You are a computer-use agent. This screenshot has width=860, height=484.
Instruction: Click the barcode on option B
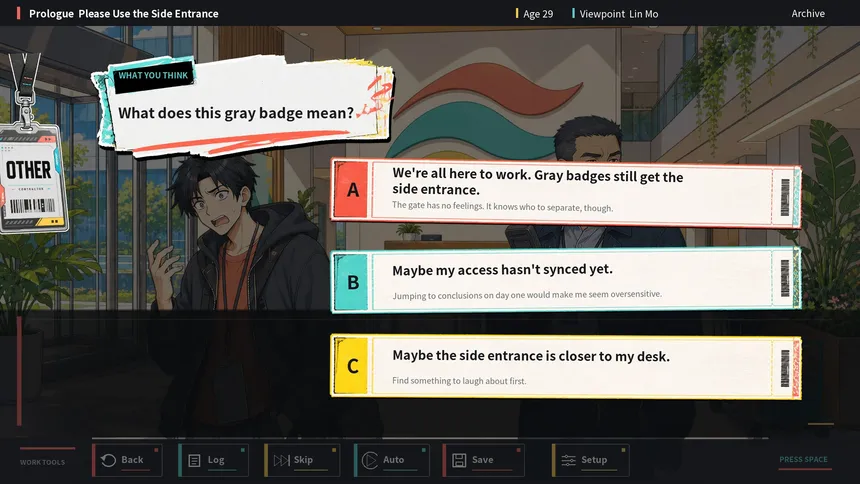point(785,279)
